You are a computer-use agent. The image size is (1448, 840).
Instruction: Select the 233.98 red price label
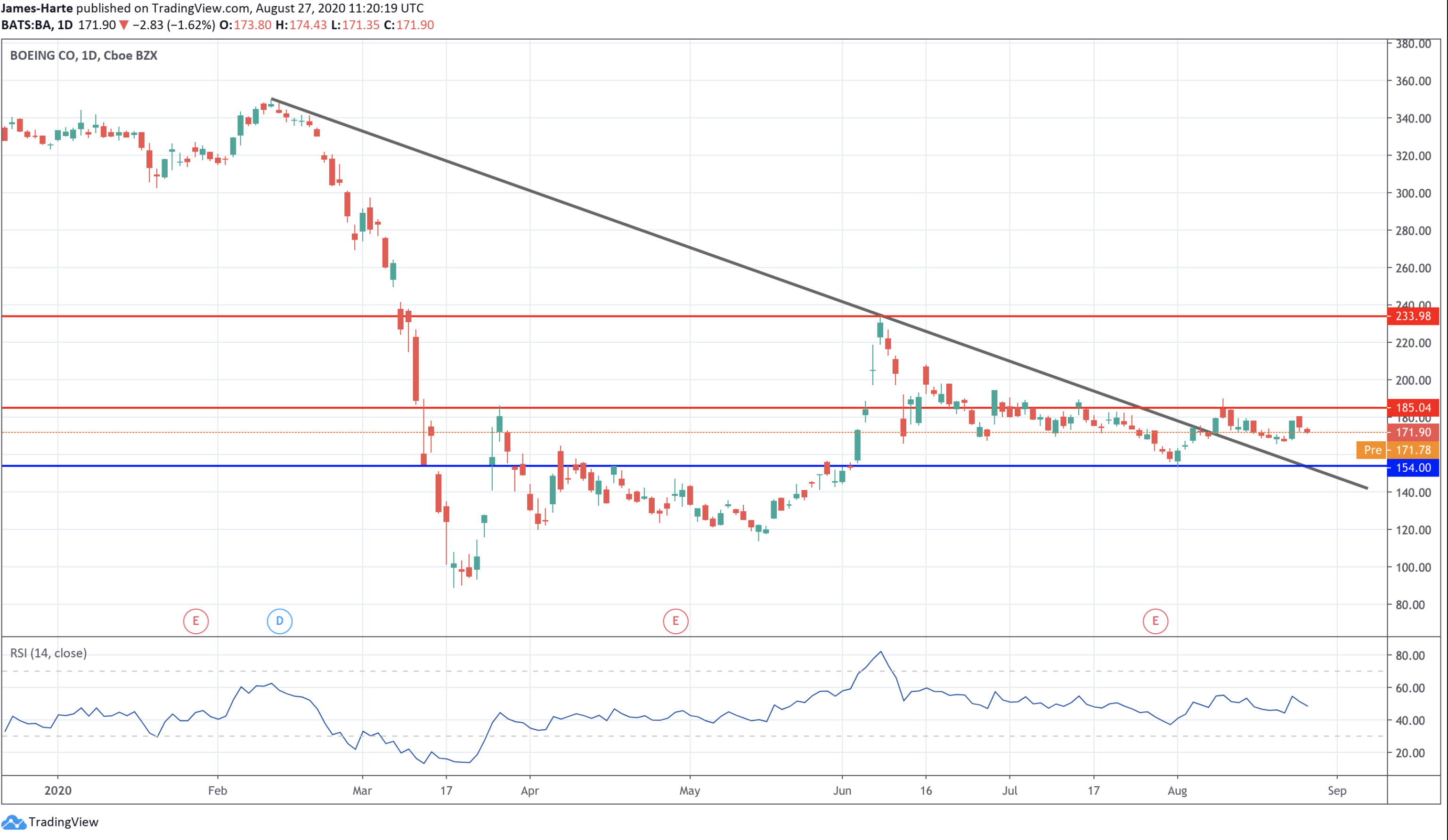[x=1412, y=316]
